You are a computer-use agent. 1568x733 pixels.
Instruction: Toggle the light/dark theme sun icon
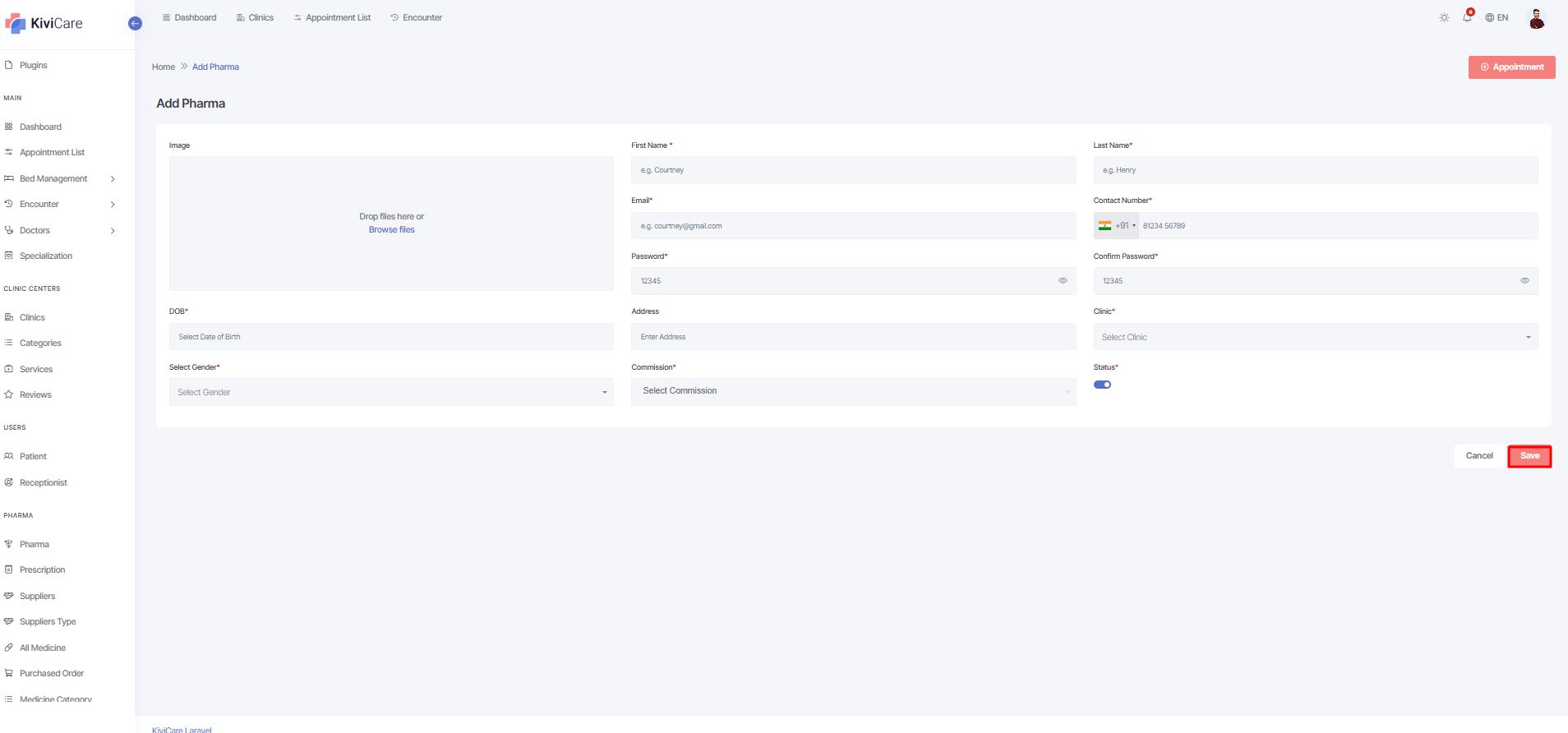pyautogui.click(x=1444, y=17)
